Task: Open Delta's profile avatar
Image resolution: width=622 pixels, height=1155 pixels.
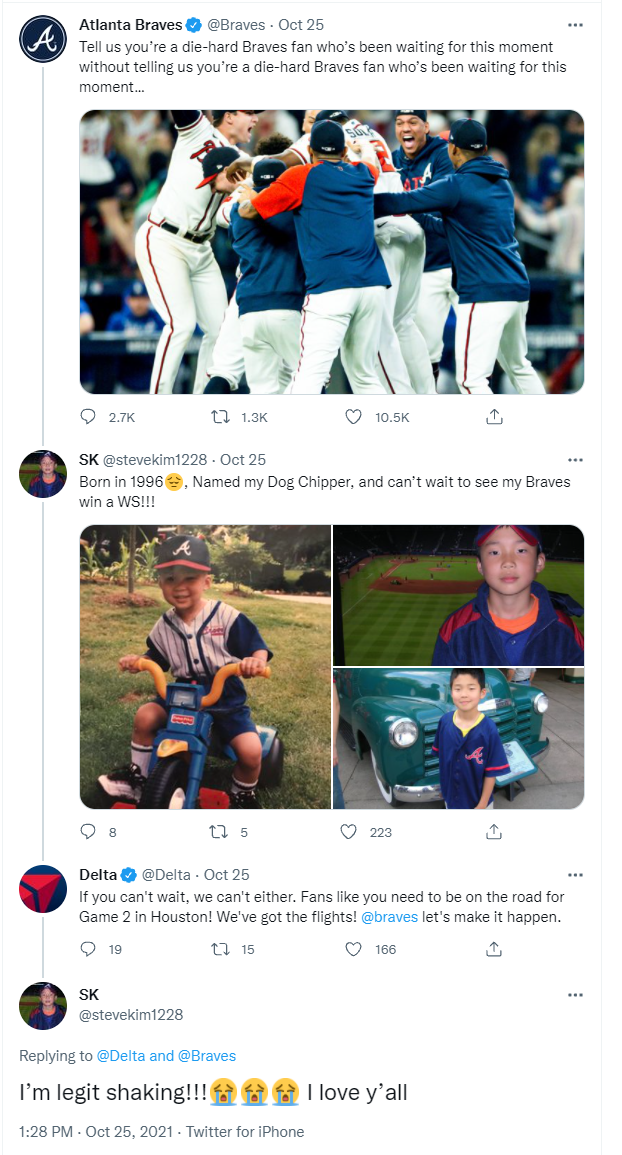Action: pos(43,889)
